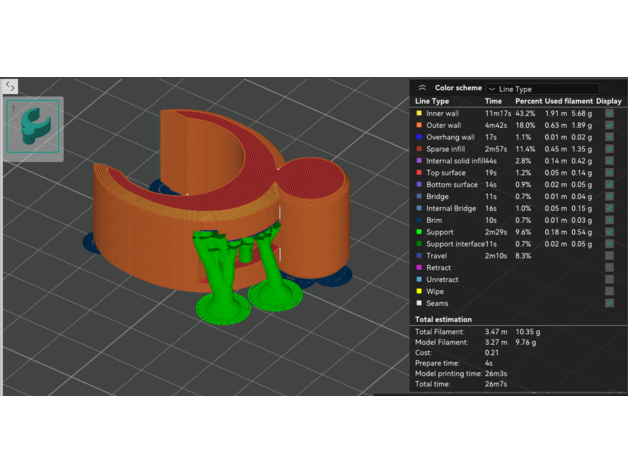Turn off Support display checkbox

click(x=609, y=232)
